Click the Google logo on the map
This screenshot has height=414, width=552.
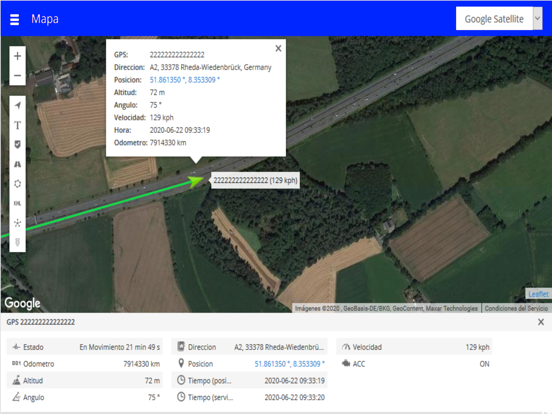click(22, 303)
